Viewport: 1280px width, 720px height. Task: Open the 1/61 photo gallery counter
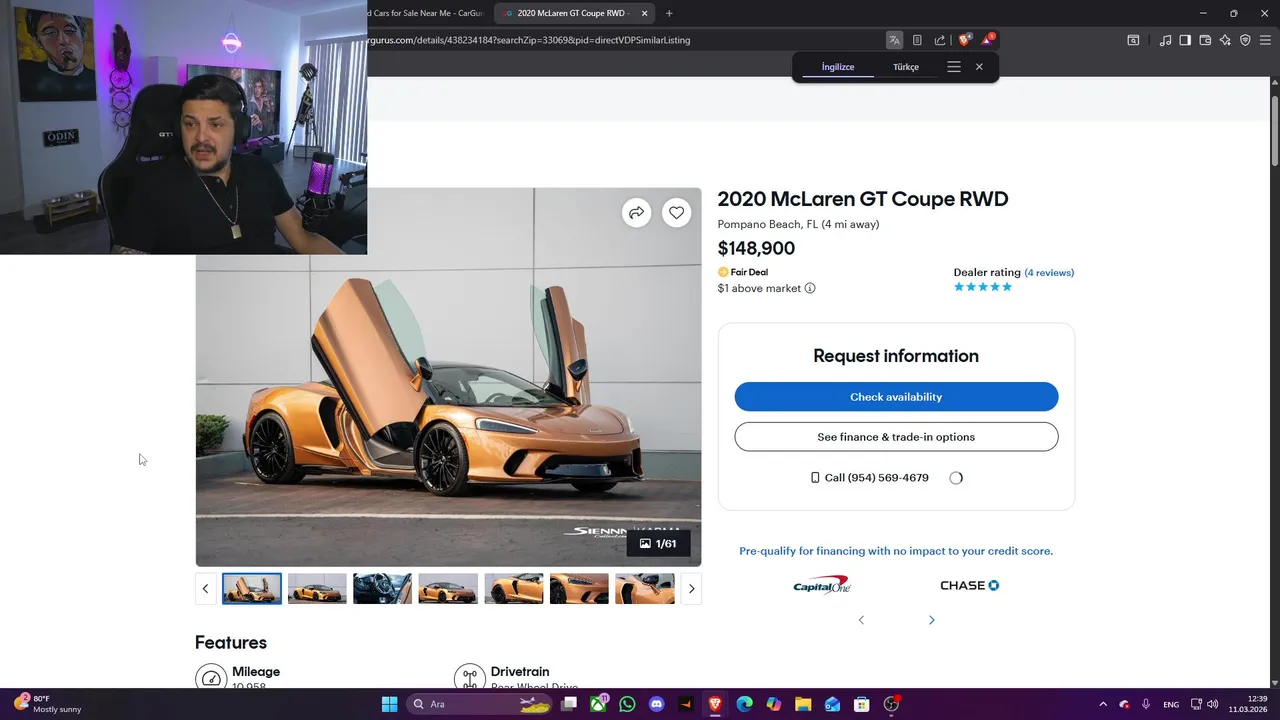[658, 544]
